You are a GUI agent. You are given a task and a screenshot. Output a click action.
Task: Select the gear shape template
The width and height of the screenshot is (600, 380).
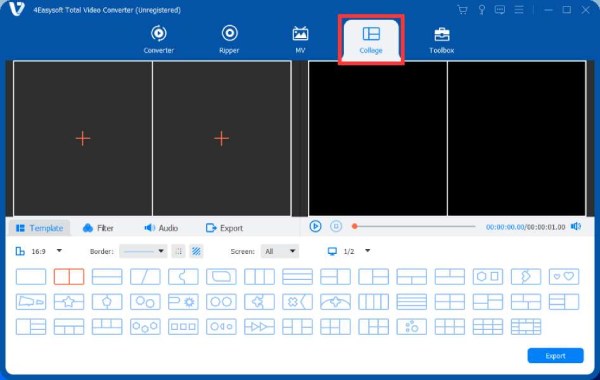pyautogui.click(x=183, y=302)
